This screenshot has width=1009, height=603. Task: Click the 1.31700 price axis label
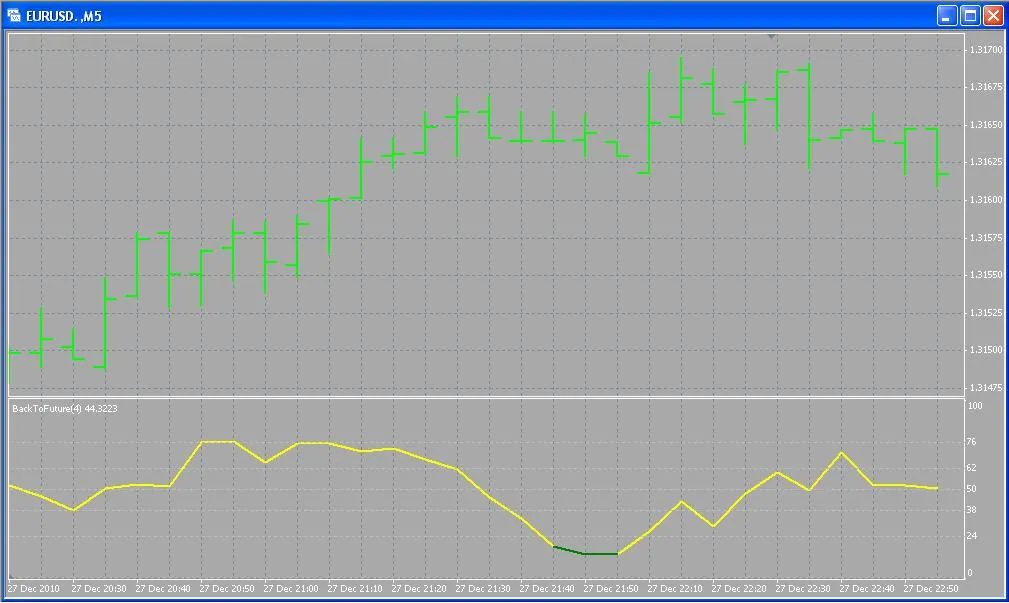tap(984, 50)
